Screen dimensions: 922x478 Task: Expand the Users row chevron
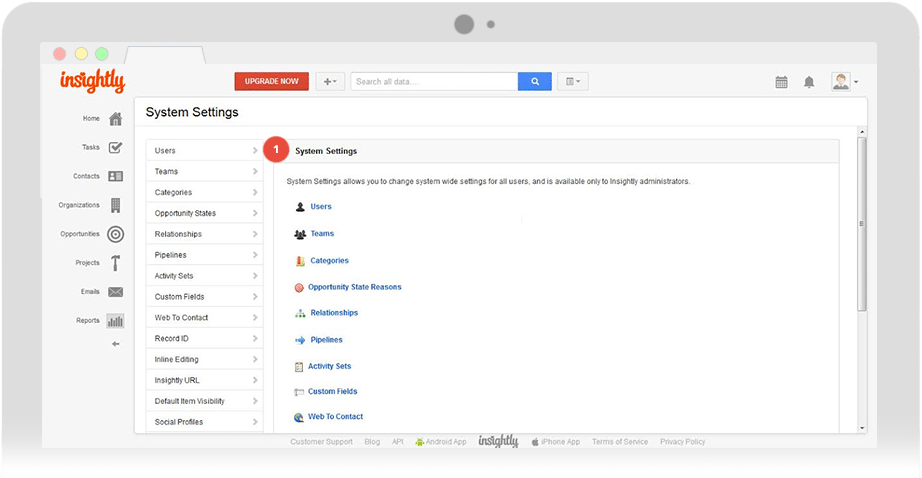[x=255, y=151]
